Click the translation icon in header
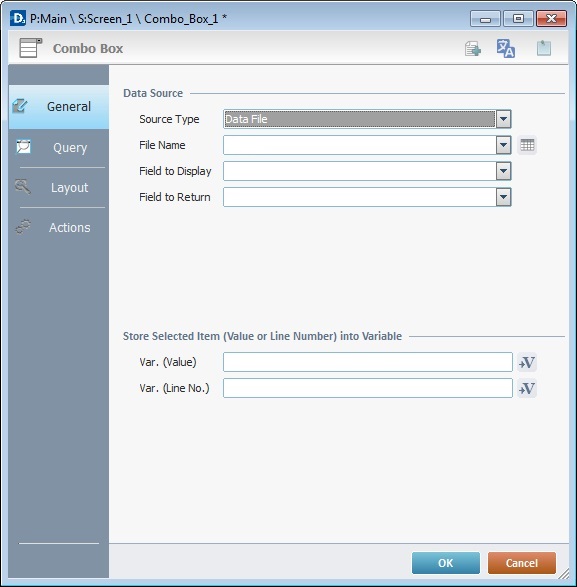577x587 pixels. (505, 48)
